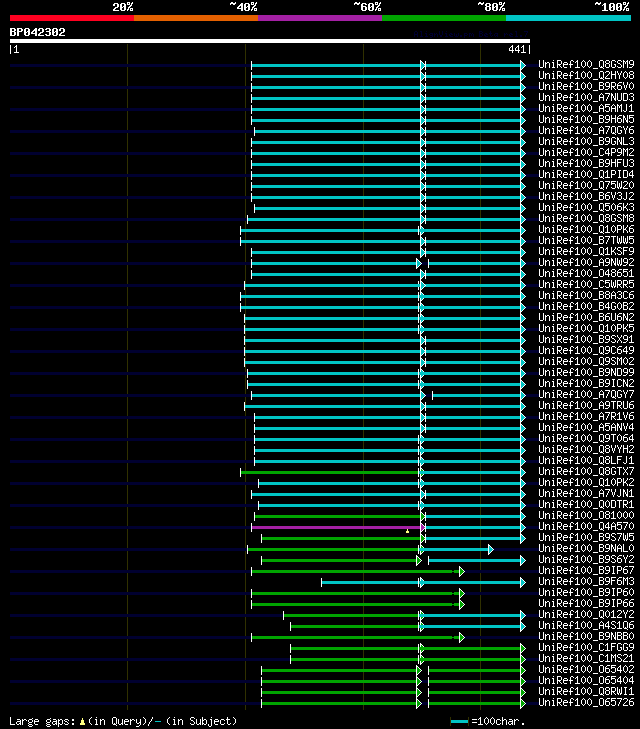640x729 pixels.
Task: Click UniRef100_B9ICN2 label
Action: [x=586, y=384]
